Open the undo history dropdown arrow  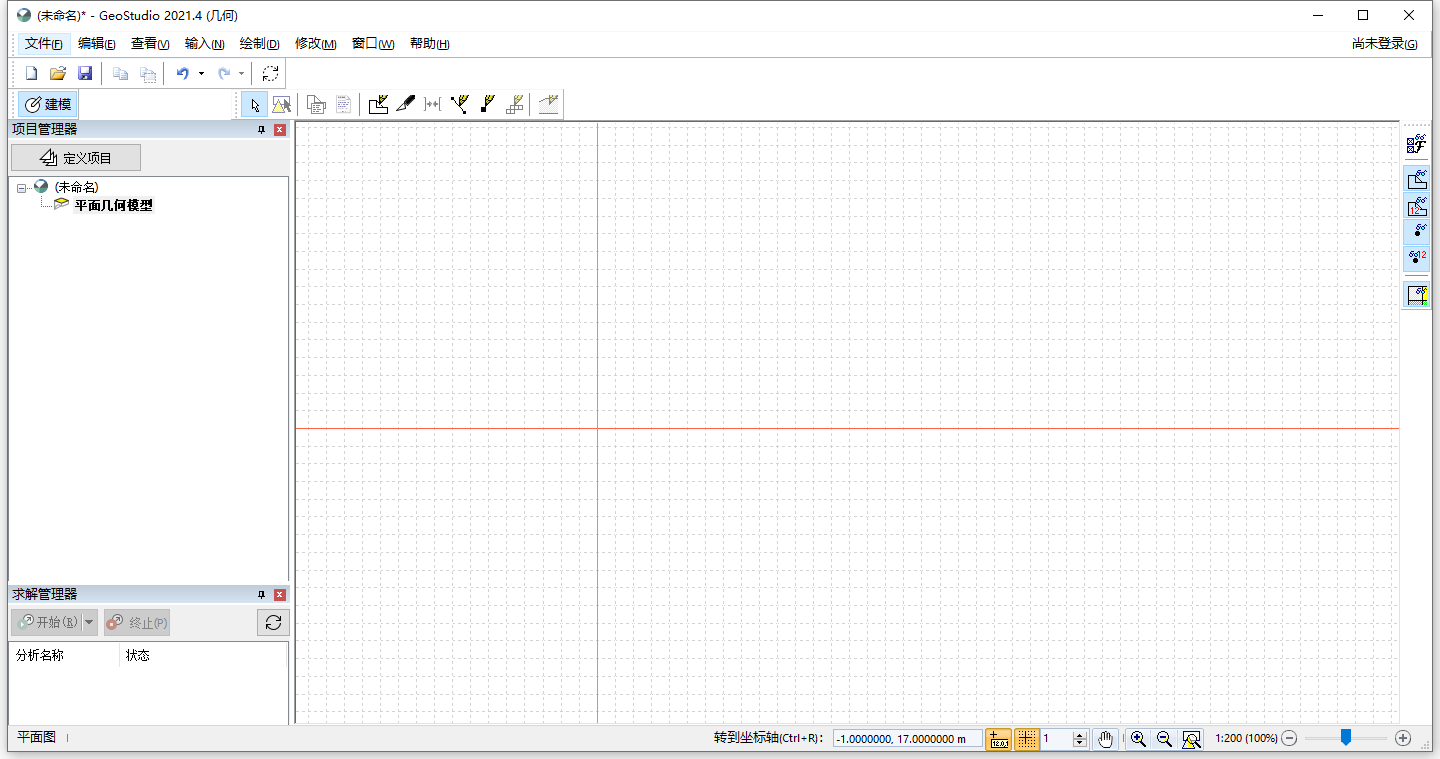click(201, 74)
